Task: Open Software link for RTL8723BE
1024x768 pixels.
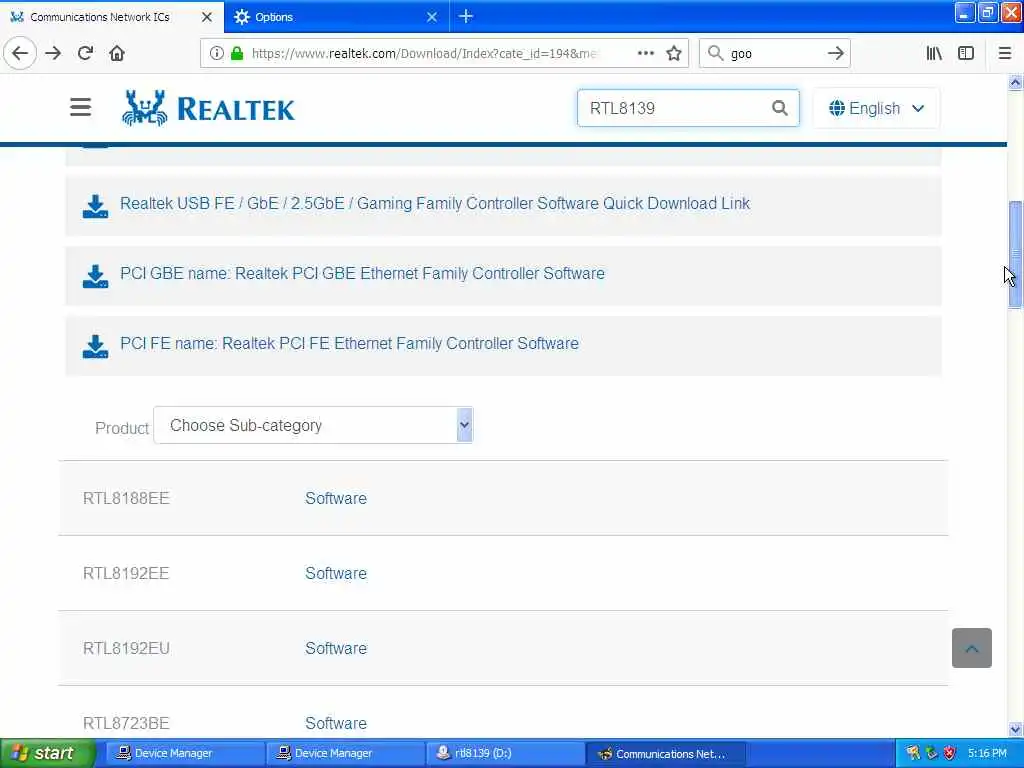Action: [336, 723]
